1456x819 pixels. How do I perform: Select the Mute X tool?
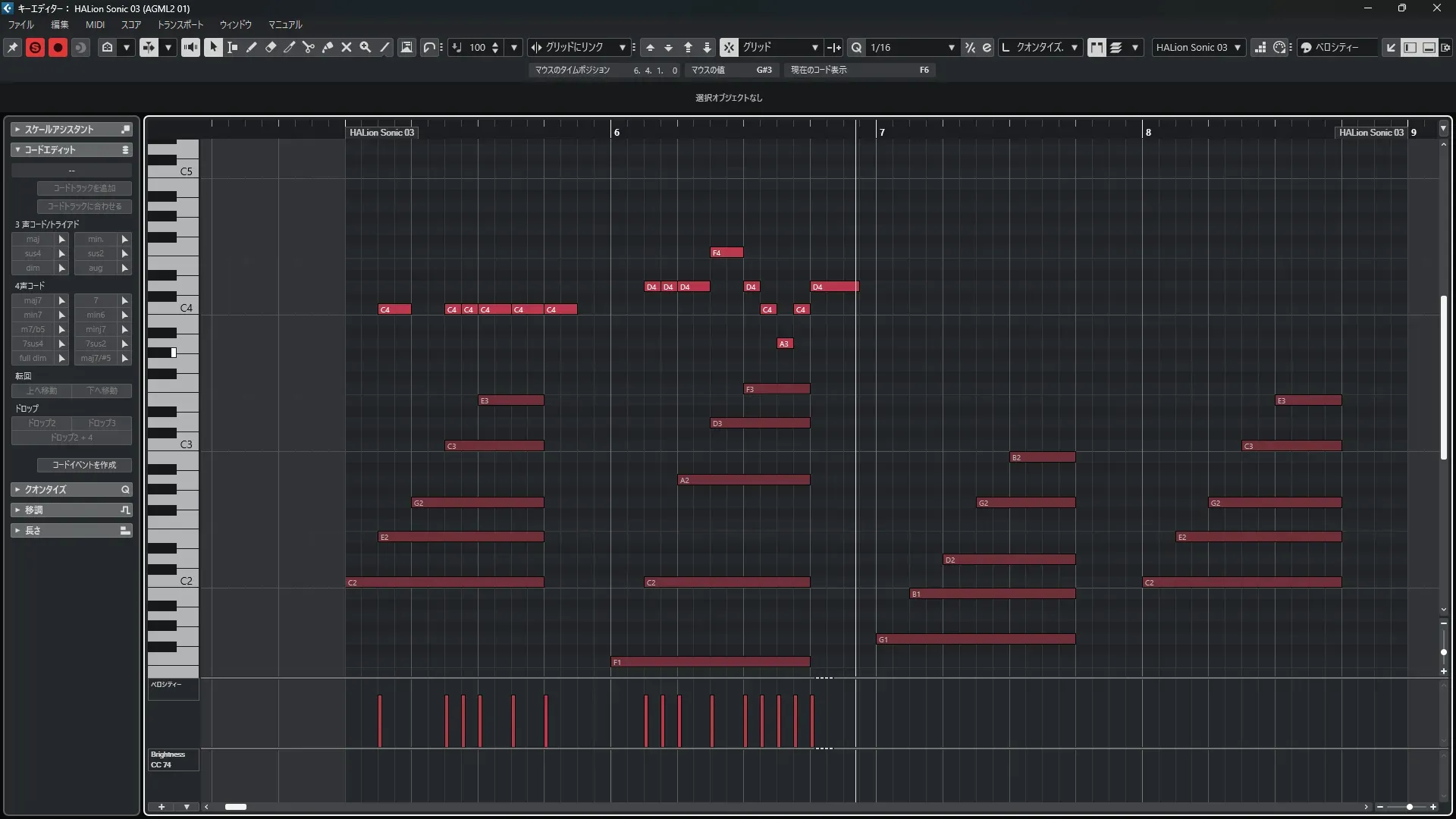pos(347,47)
